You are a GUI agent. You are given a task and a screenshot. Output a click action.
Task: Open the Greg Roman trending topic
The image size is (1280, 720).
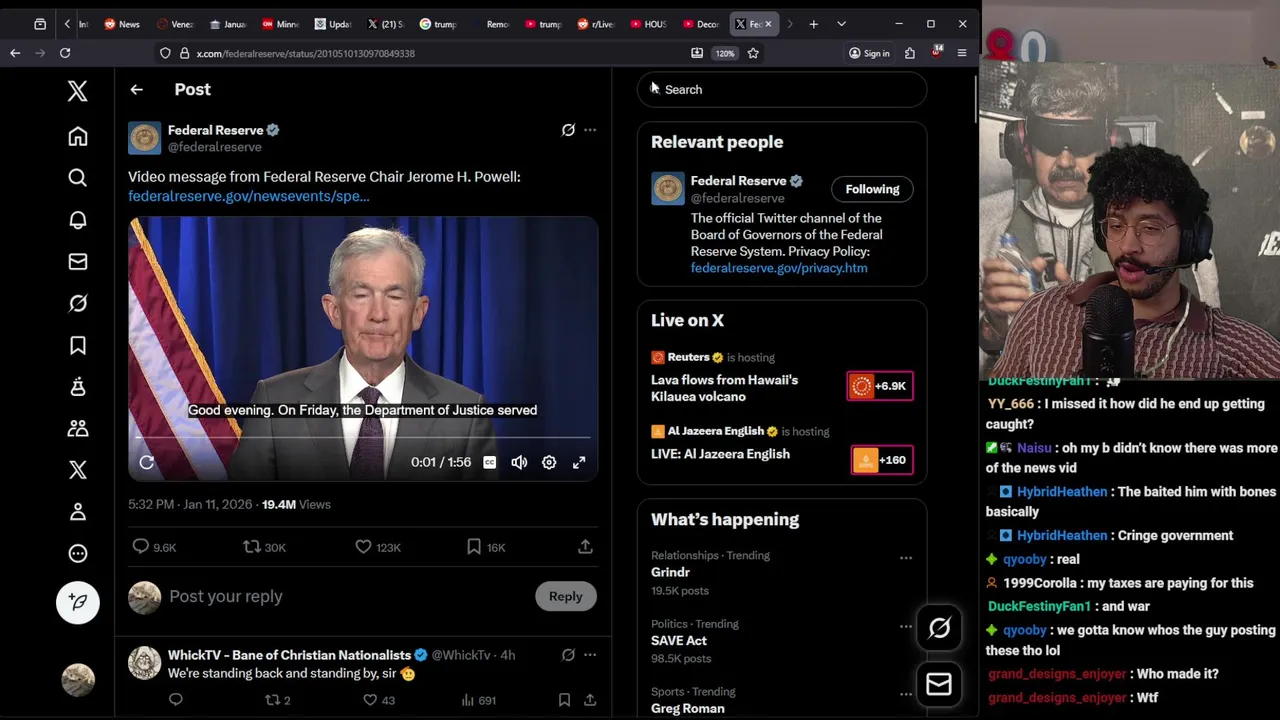(688, 708)
